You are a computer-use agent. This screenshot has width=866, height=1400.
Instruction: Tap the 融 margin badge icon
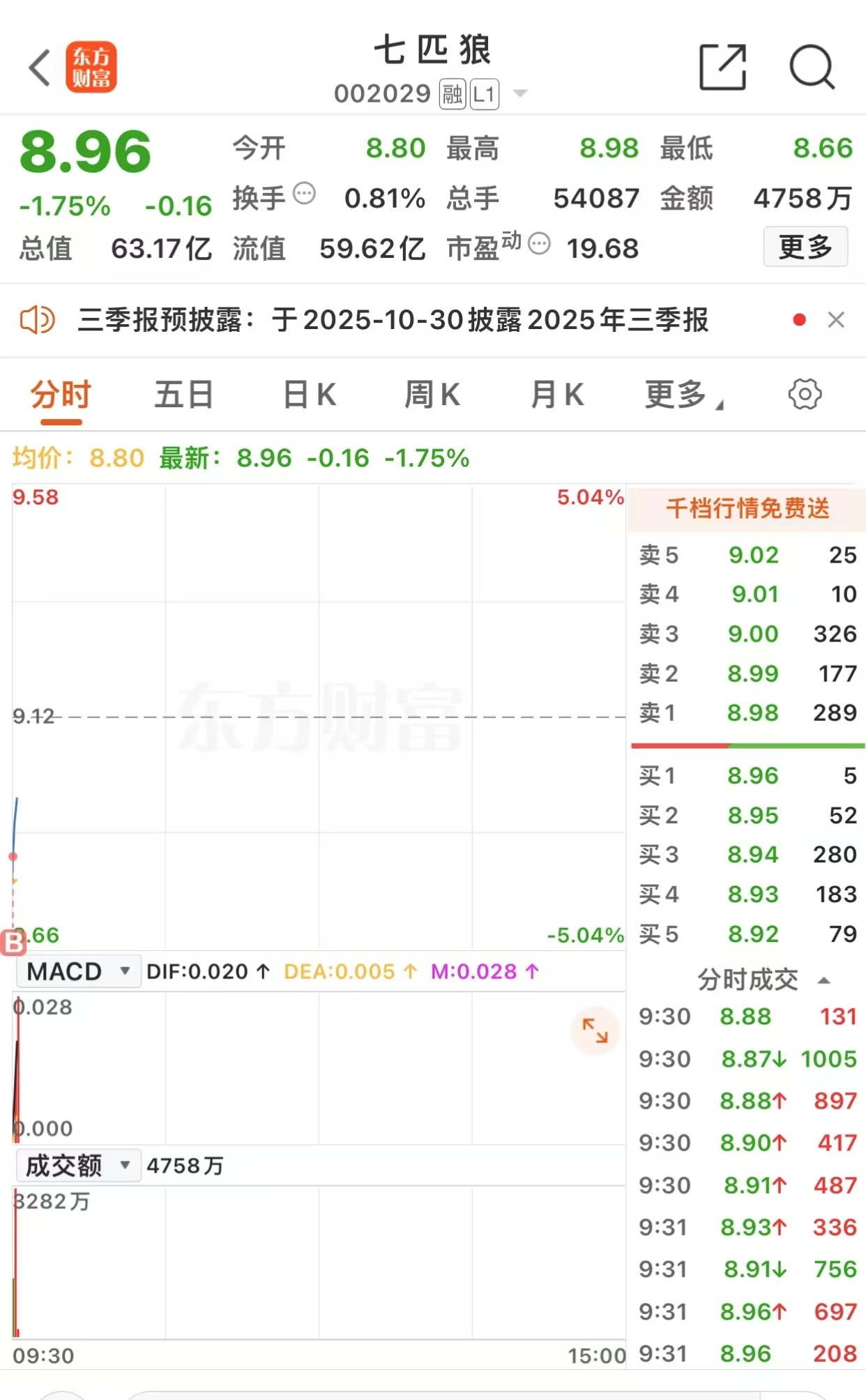coord(452,94)
